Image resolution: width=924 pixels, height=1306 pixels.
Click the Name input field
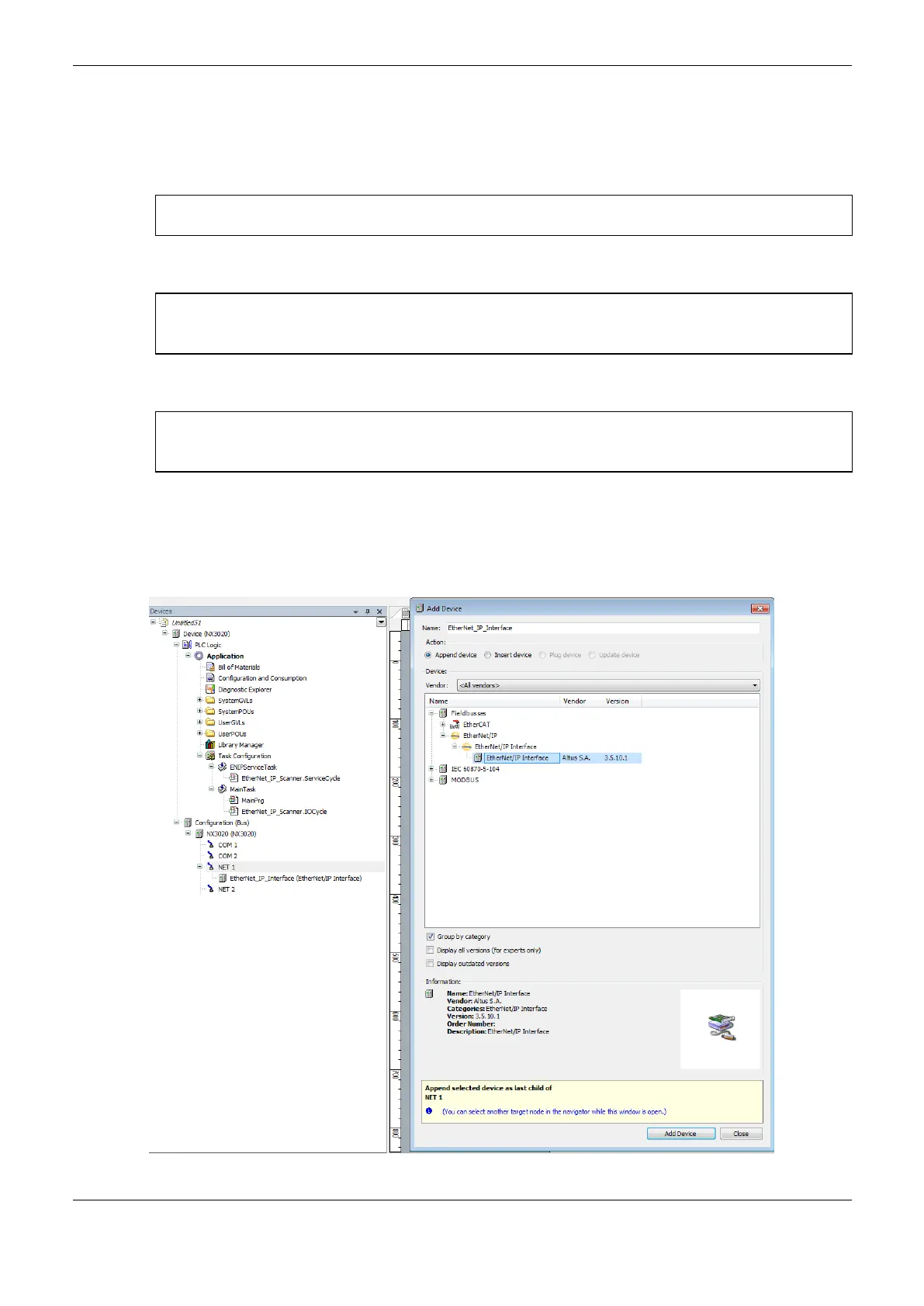[x=602, y=628]
